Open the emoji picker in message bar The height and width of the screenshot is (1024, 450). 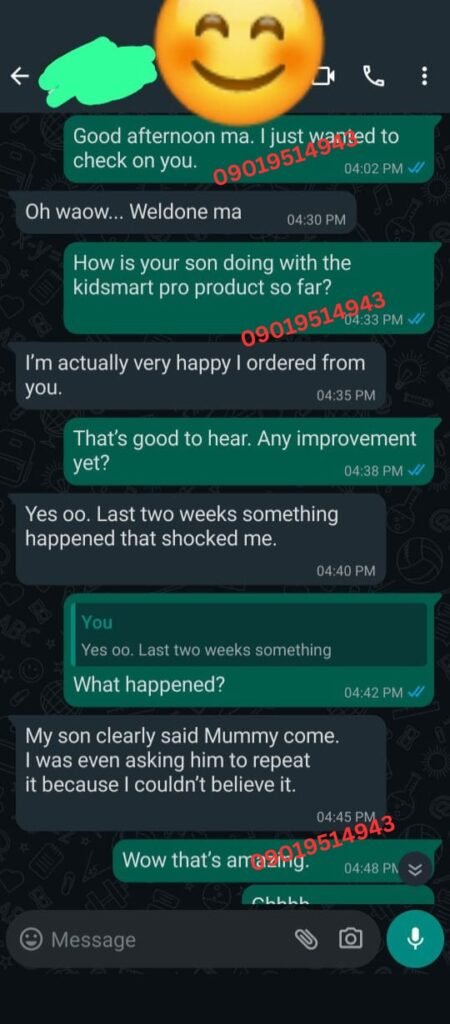(29, 939)
